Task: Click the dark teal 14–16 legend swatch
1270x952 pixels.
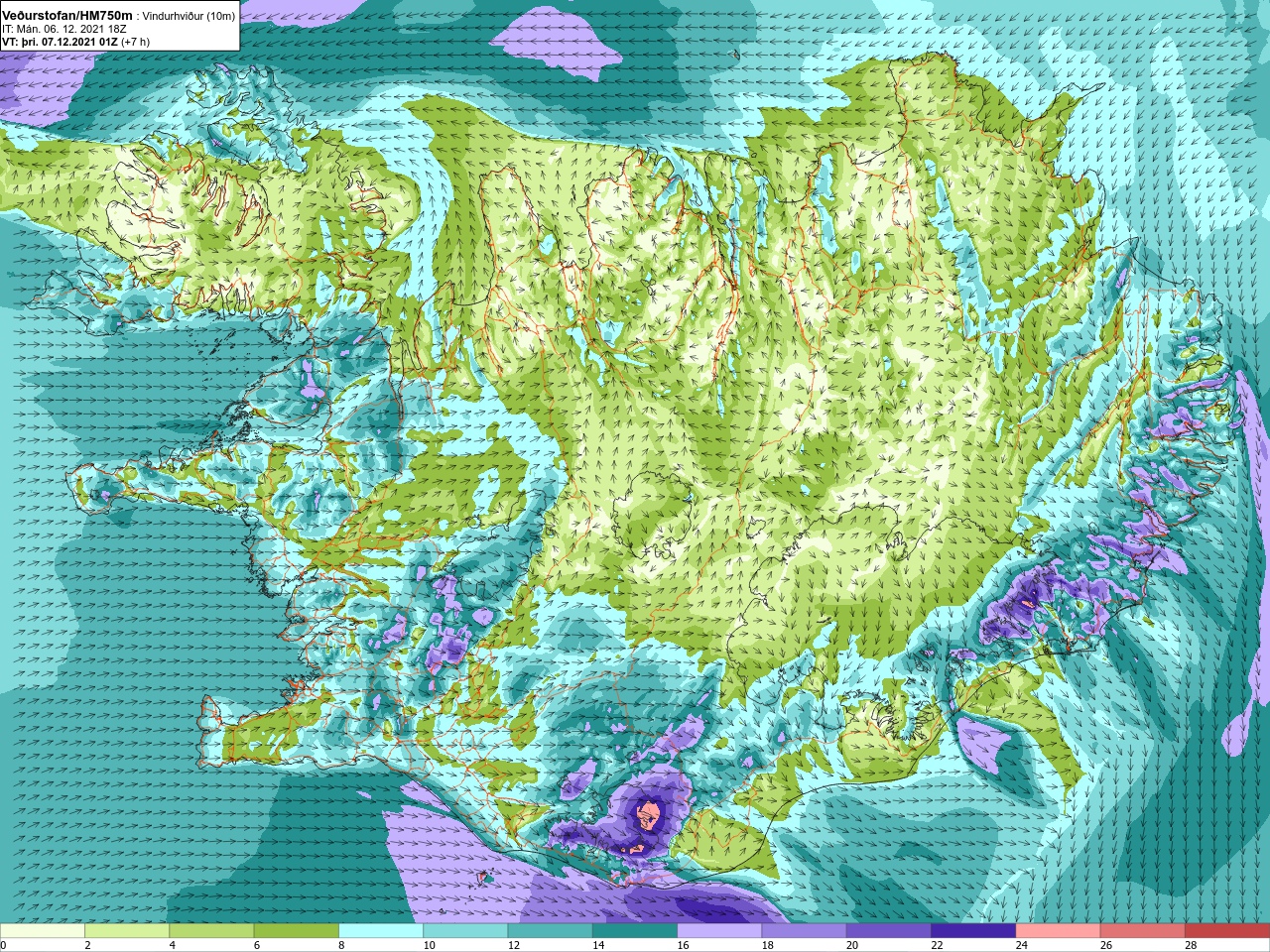Action: 635,931
